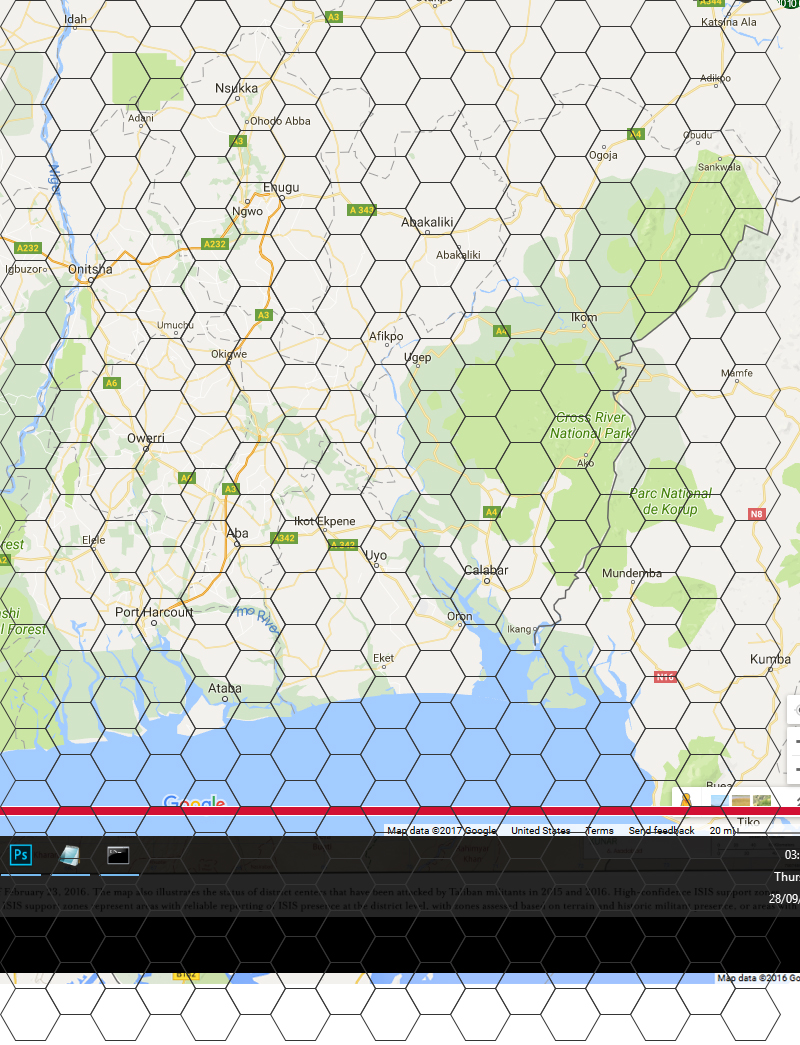Click the Igbuzor town label

(23, 269)
